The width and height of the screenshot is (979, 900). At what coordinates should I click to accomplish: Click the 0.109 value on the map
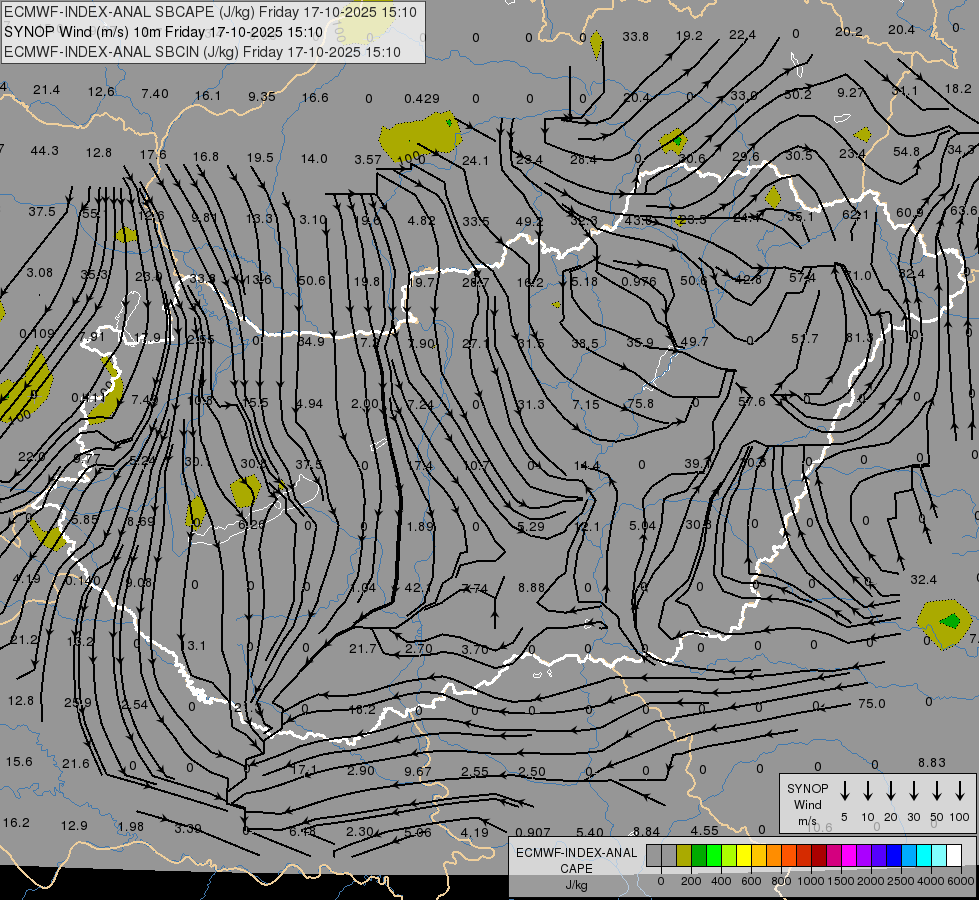pyautogui.click(x=37, y=334)
